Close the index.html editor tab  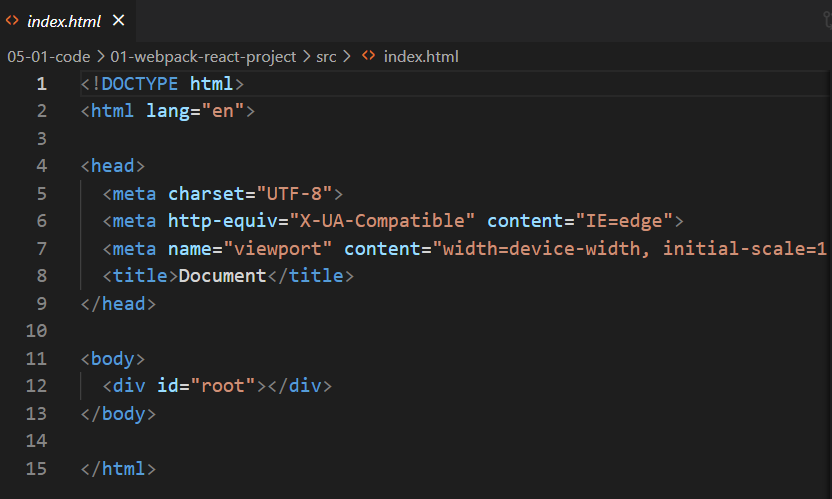point(119,20)
